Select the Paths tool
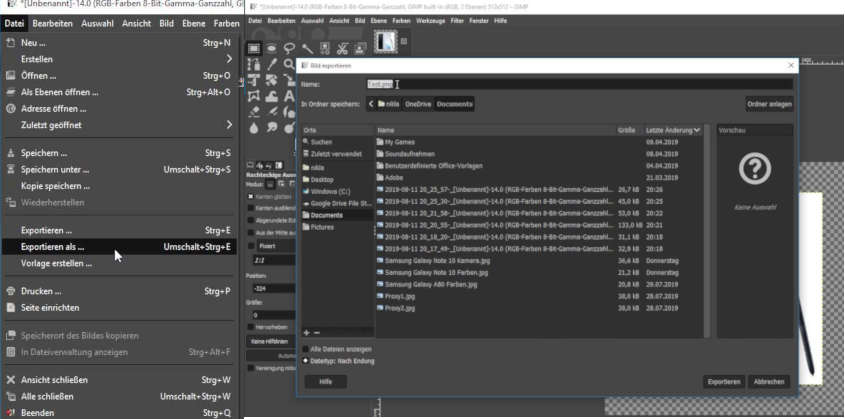The height and width of the screenshot is (419, 845). coord(254,65)
